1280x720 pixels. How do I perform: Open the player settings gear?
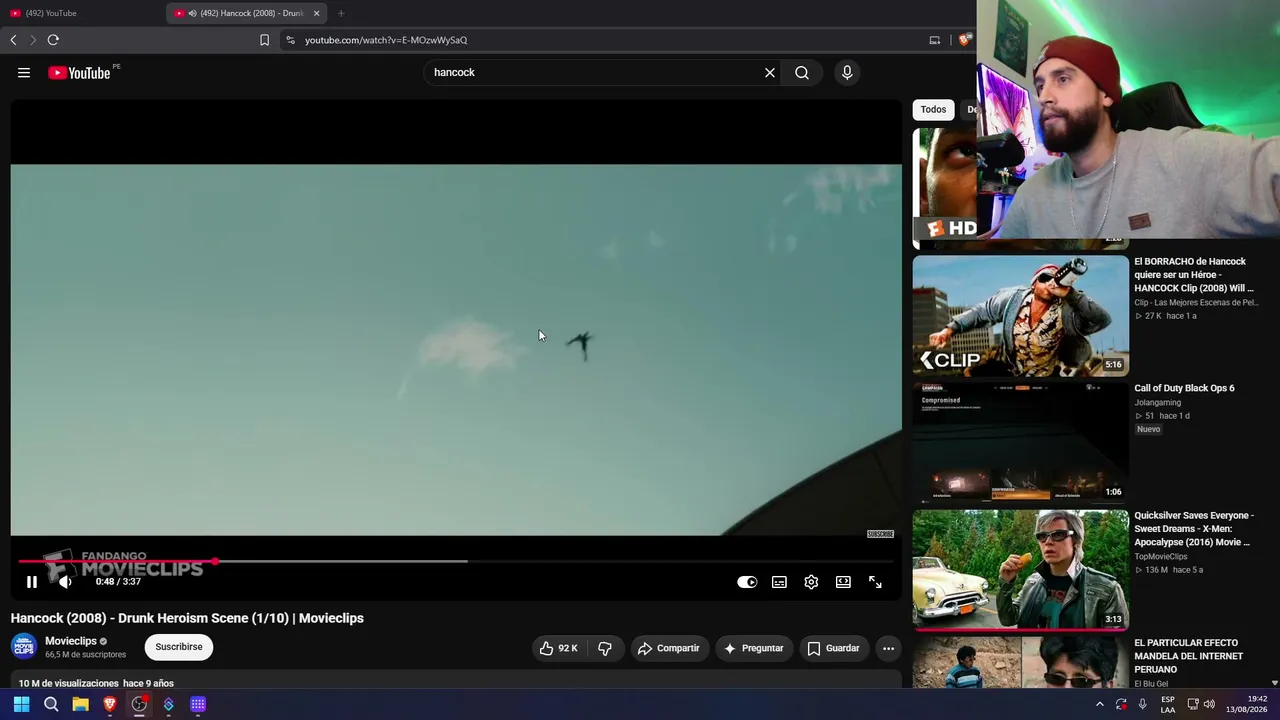click(811, 582)
